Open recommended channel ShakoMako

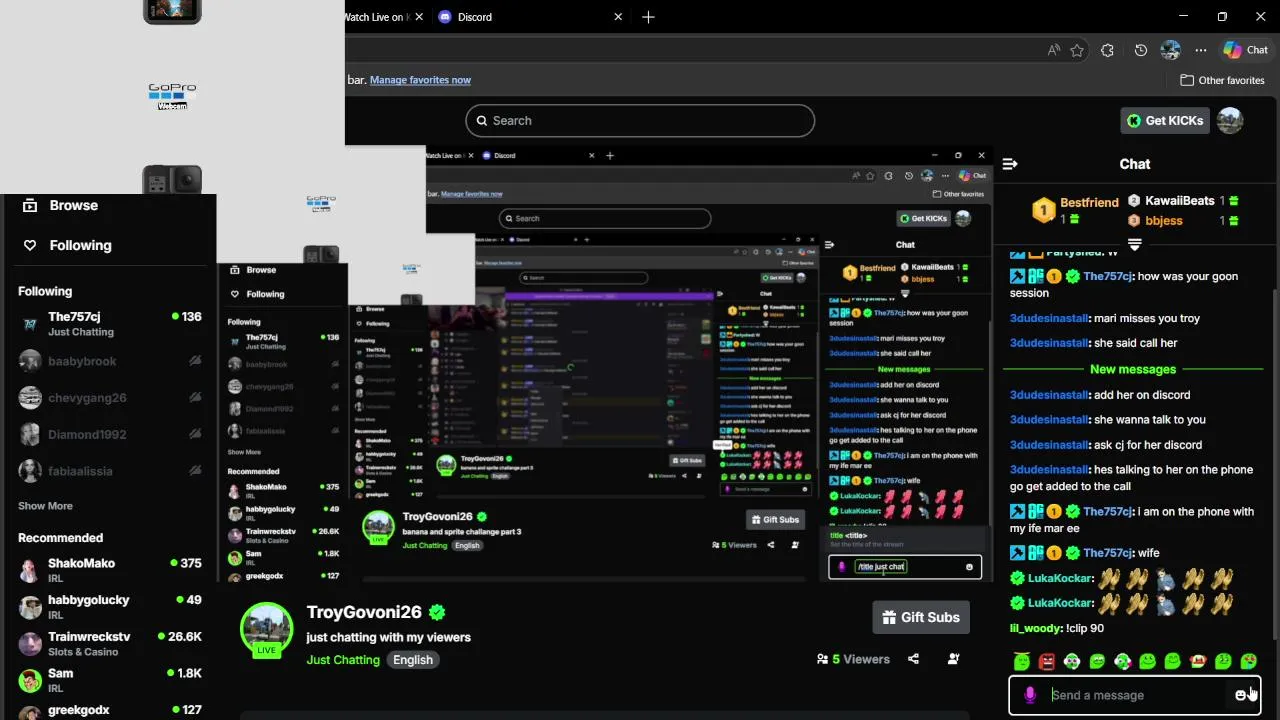pyautogui.click(x=110, y=570)
